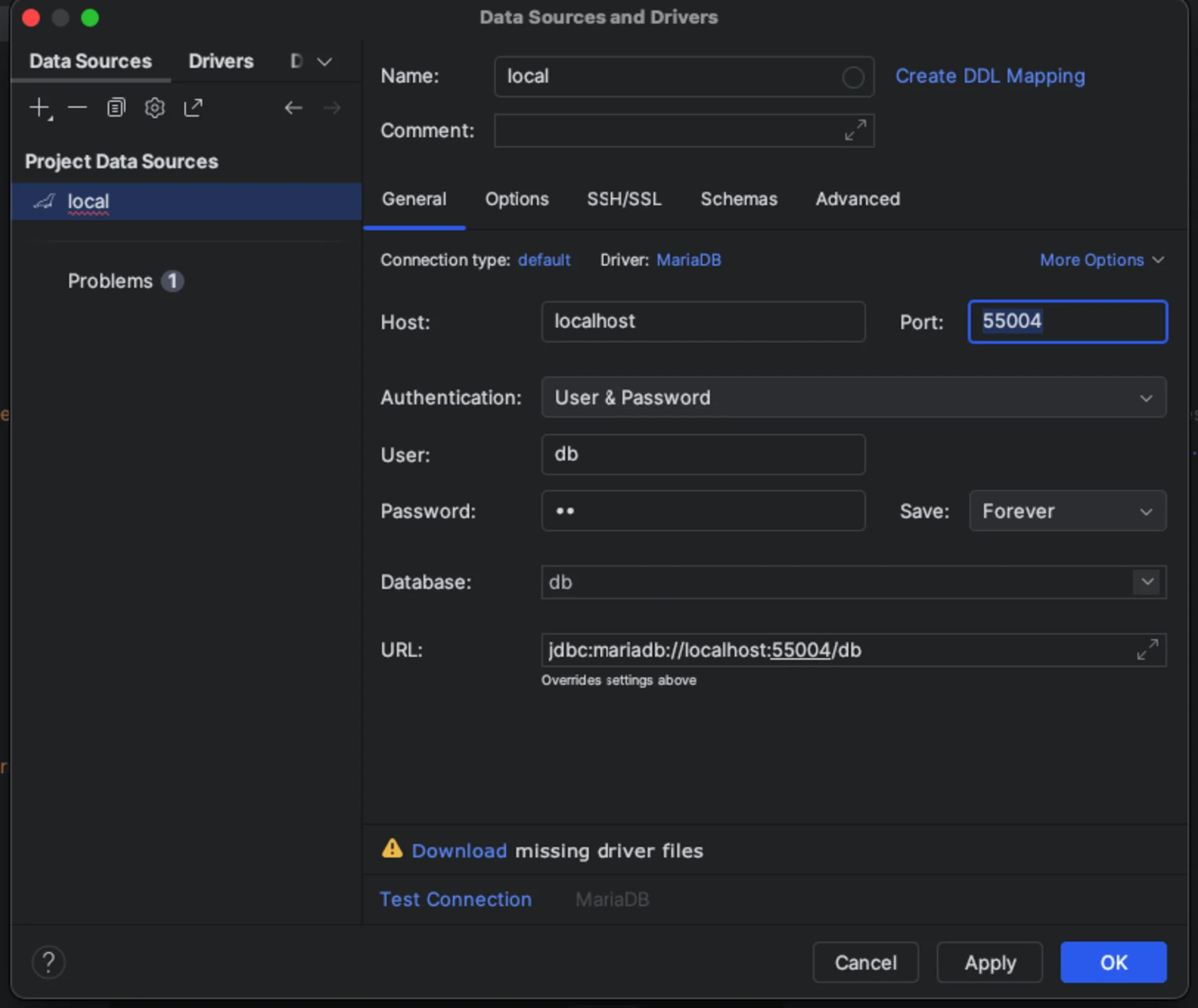Click inside the Host field showing localhost
The height and width of the screenshot is (1008, 1198).
point(703,322)
